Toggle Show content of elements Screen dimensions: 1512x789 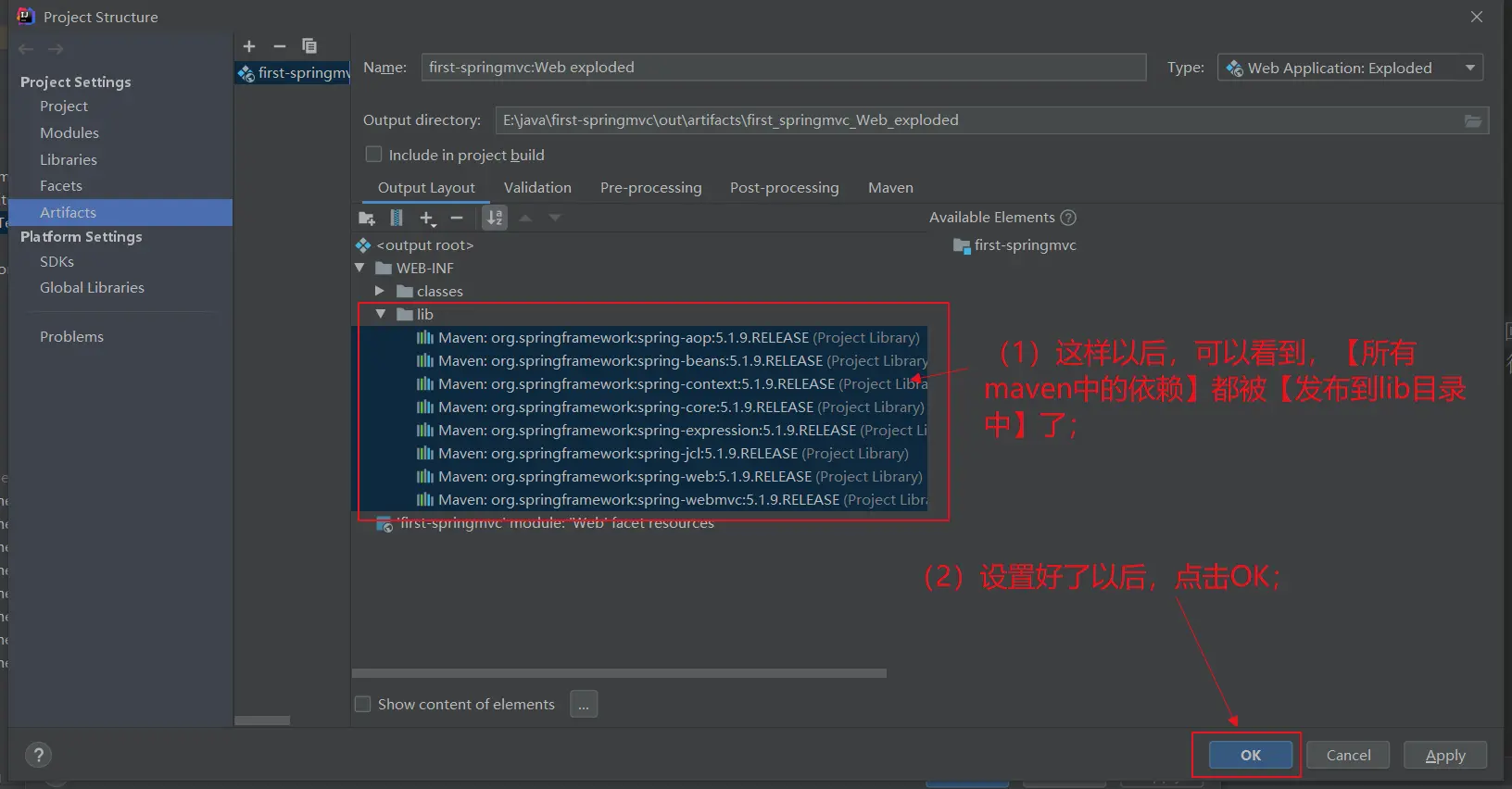click(x=363, y=704)
